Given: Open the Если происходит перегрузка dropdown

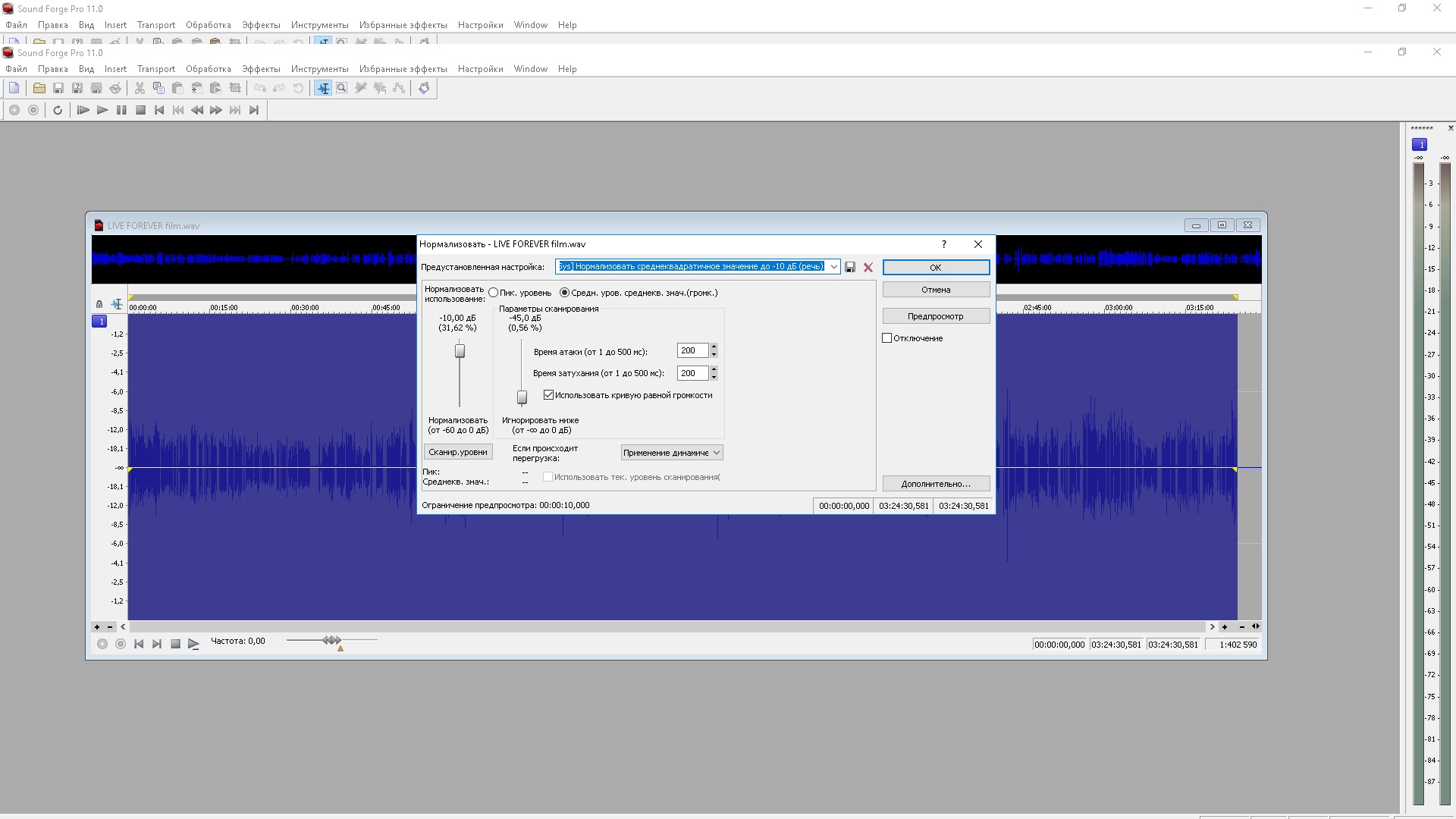Looking at the screenshot, I should point(671,453).
